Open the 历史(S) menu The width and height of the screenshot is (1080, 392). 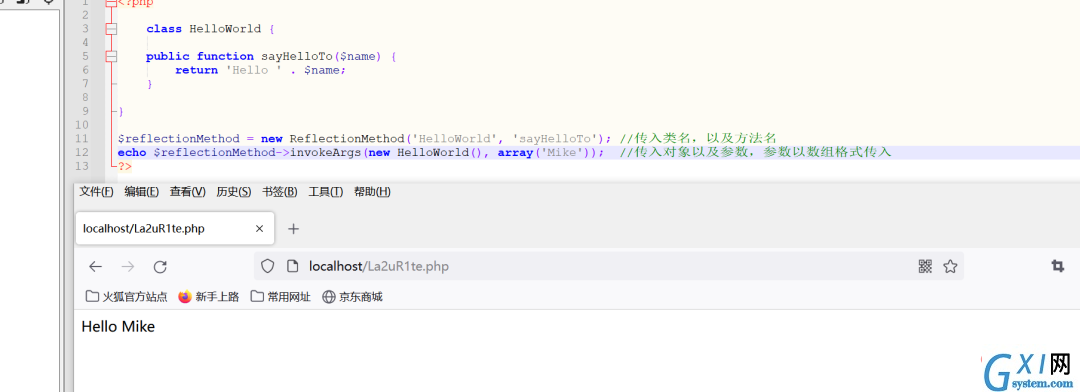click(x=234, y=192)
